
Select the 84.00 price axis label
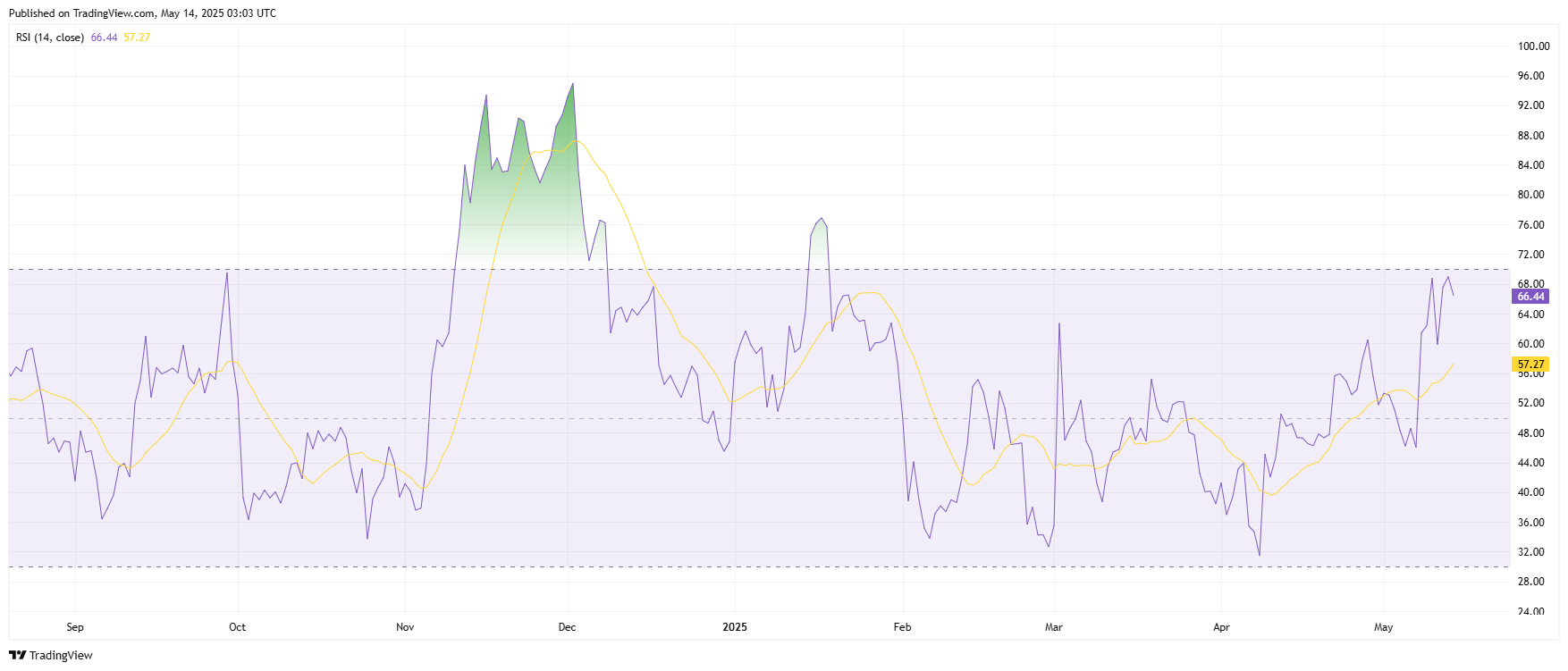[1531, 165]
